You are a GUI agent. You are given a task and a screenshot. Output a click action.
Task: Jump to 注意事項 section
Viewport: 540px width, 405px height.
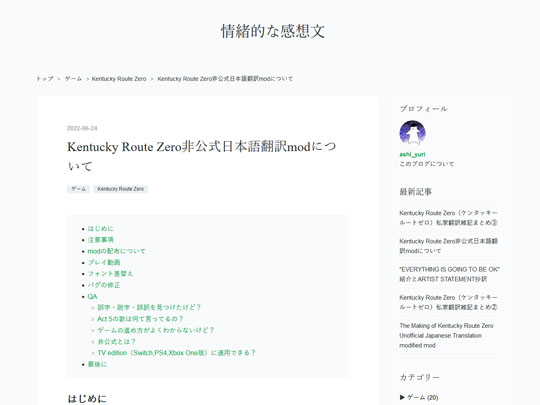[101, 240]
